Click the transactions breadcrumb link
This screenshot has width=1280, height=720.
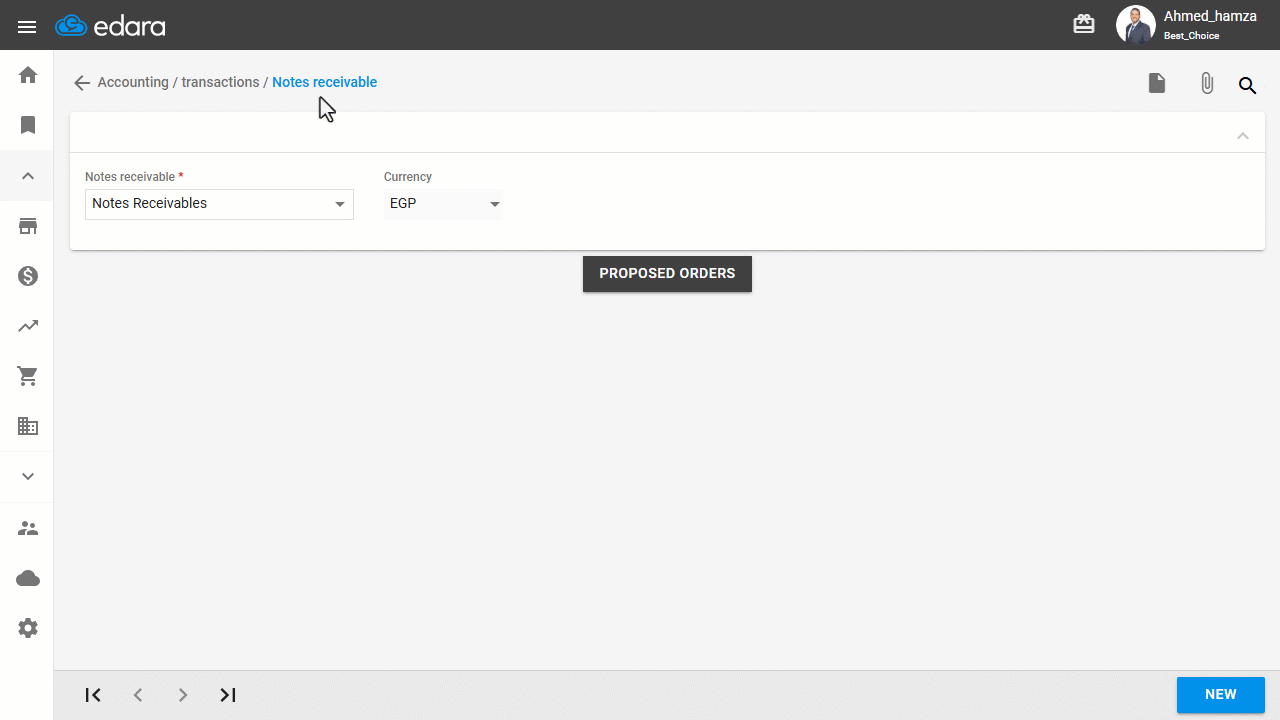[220, 82]
